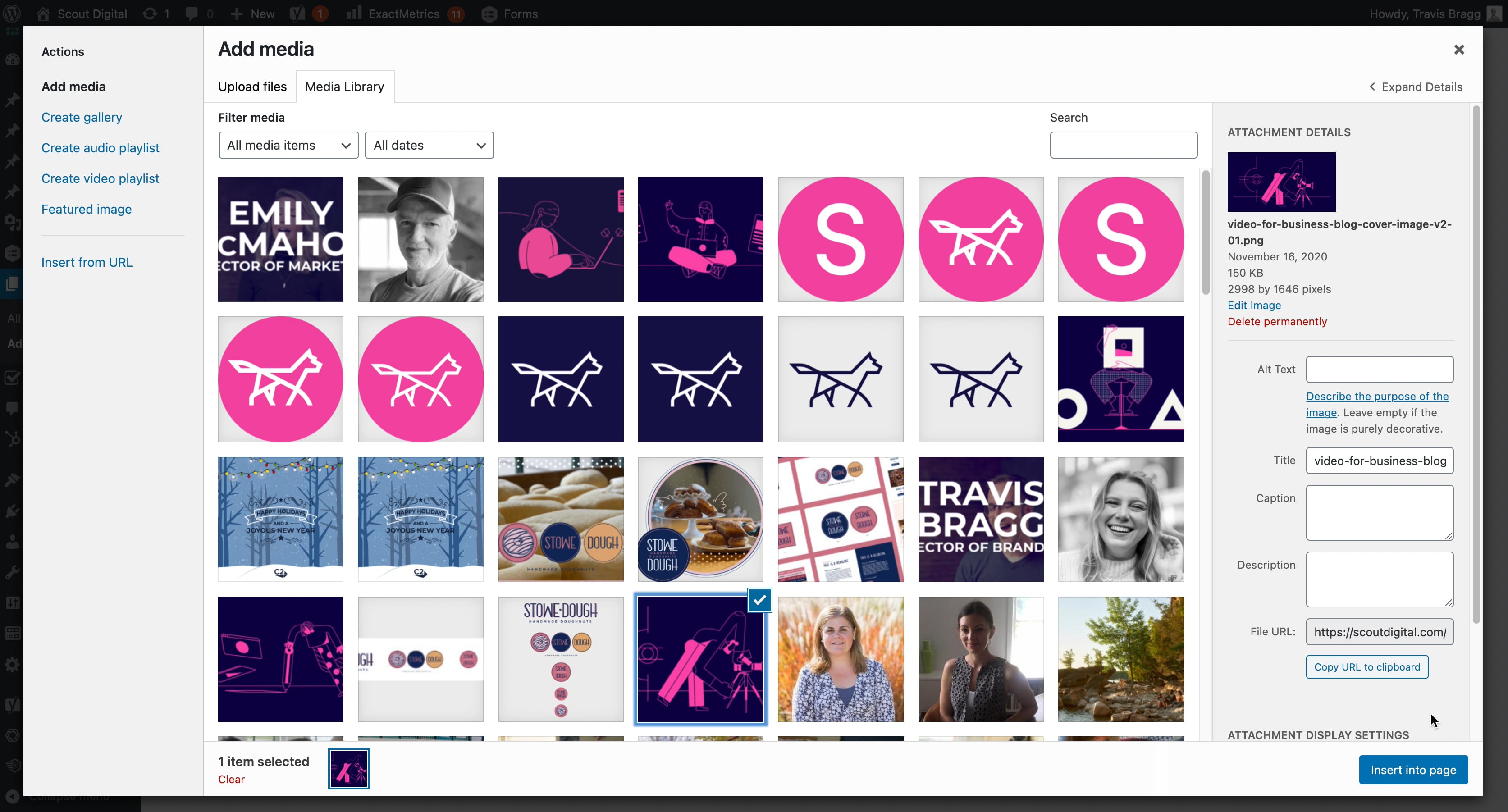The width and height of the screenshot is (1508, 812).
Task: Open Insert from URL
Action: [x=87, y=262]
